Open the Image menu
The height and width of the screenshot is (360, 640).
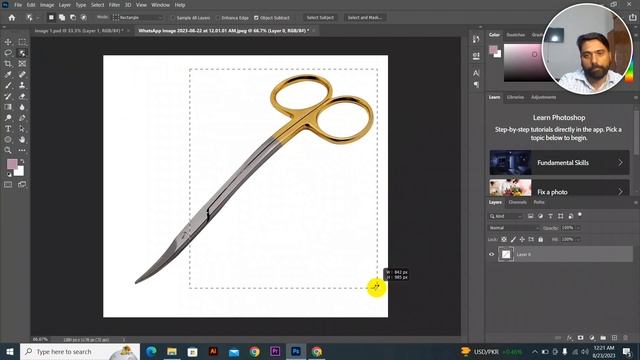(x=47, y=5)
